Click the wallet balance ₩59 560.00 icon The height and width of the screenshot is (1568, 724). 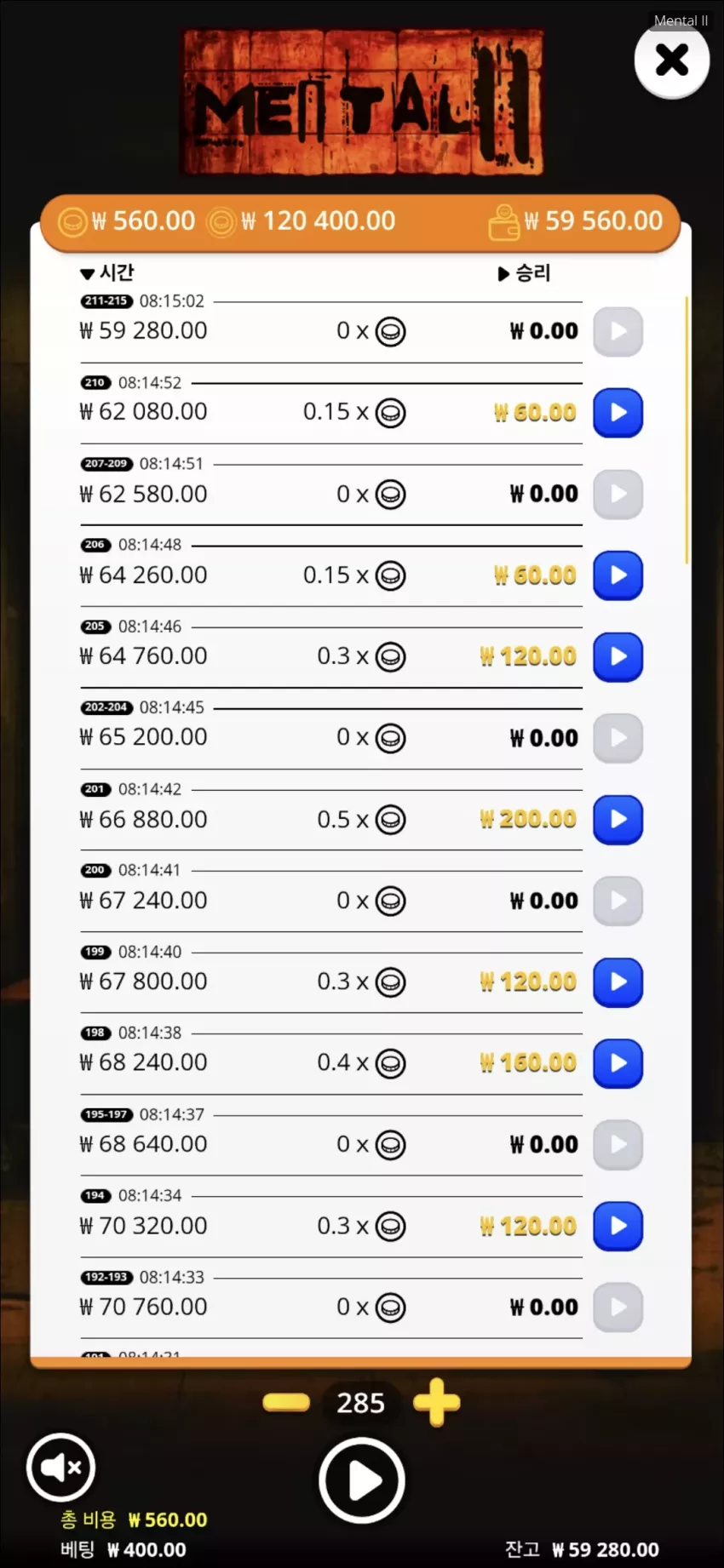tap(503, 222)
